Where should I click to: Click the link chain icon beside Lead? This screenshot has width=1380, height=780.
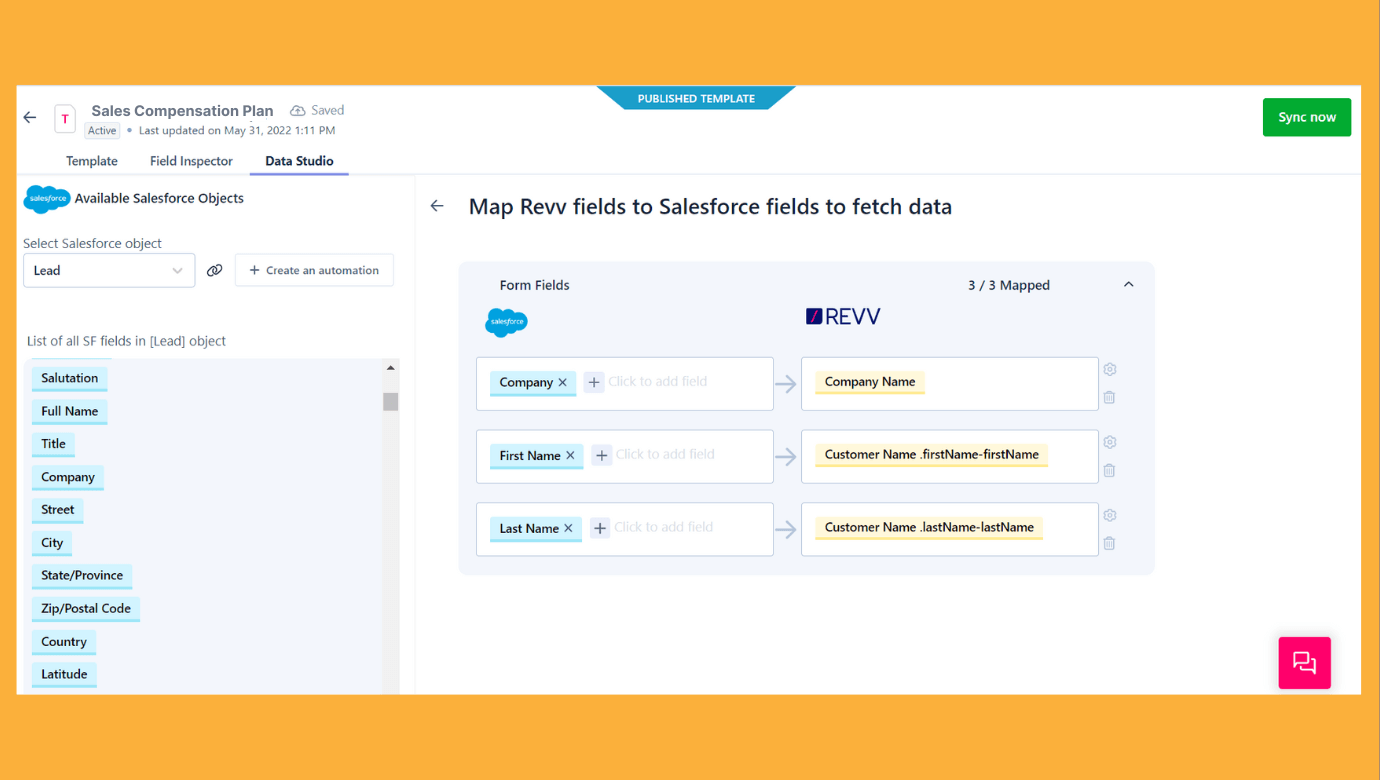click(x=214, y=270)
